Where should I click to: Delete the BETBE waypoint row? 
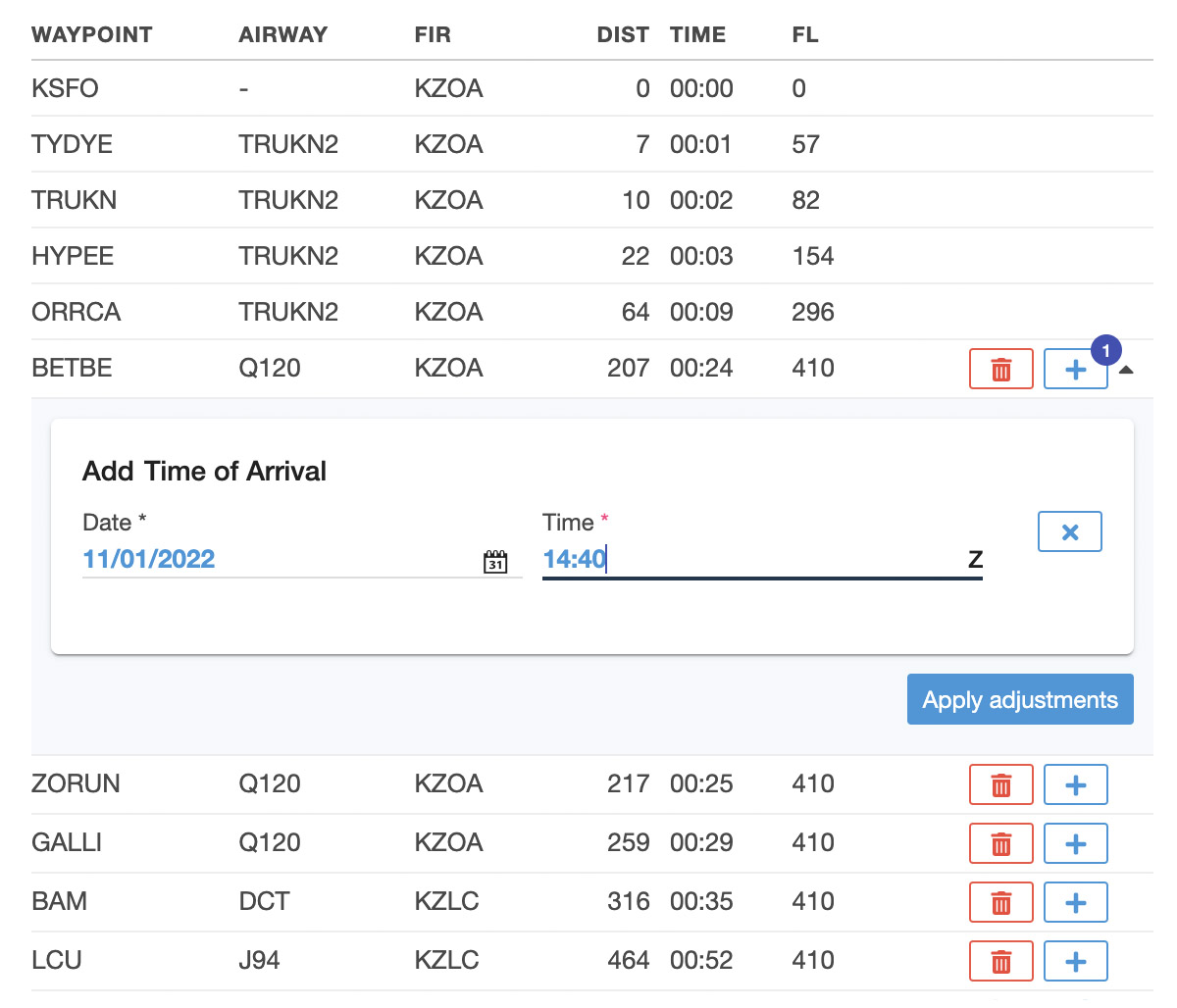pyautogui.click(x=1000, y=370)
